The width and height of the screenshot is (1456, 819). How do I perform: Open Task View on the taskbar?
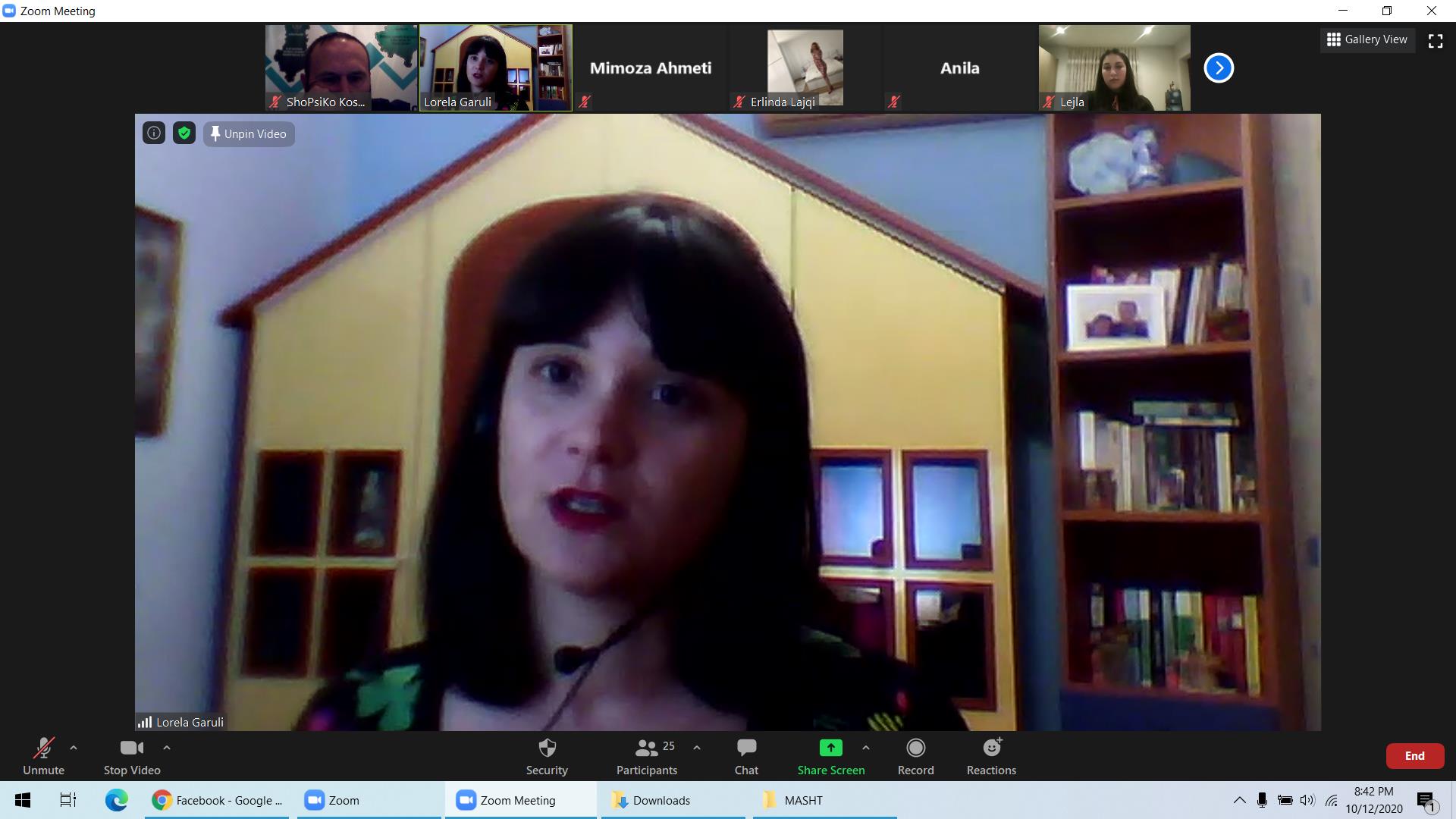coord(68,800)
